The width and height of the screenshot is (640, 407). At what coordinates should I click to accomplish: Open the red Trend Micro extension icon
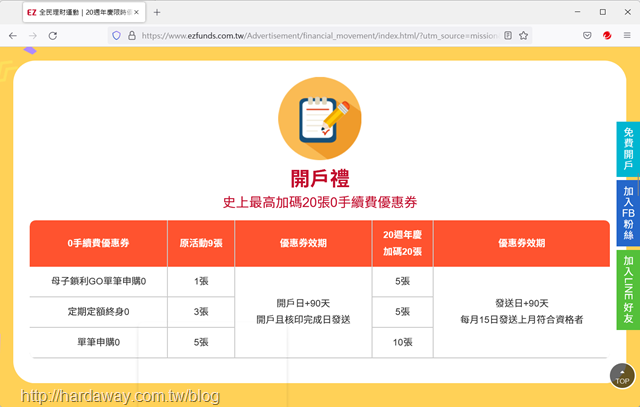(x=607, y=36)
